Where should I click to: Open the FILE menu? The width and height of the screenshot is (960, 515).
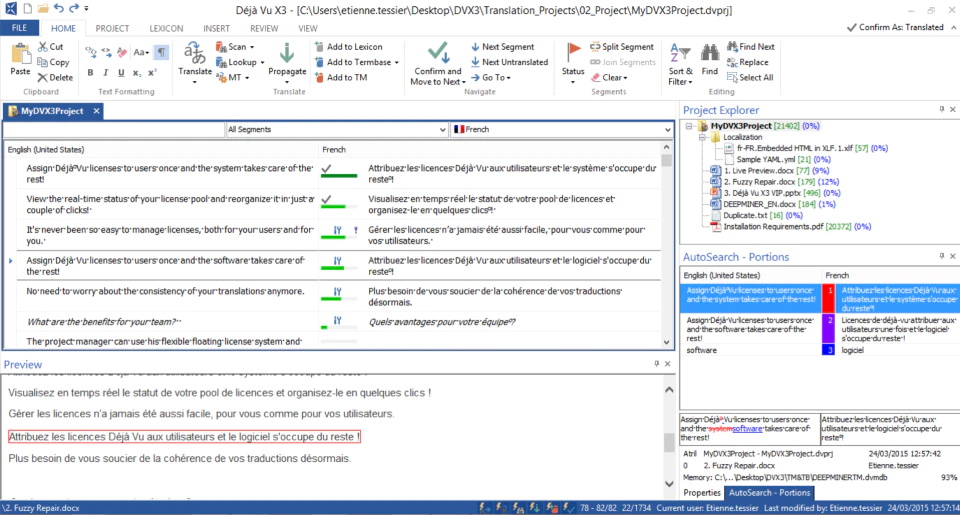tap(20, 28)
